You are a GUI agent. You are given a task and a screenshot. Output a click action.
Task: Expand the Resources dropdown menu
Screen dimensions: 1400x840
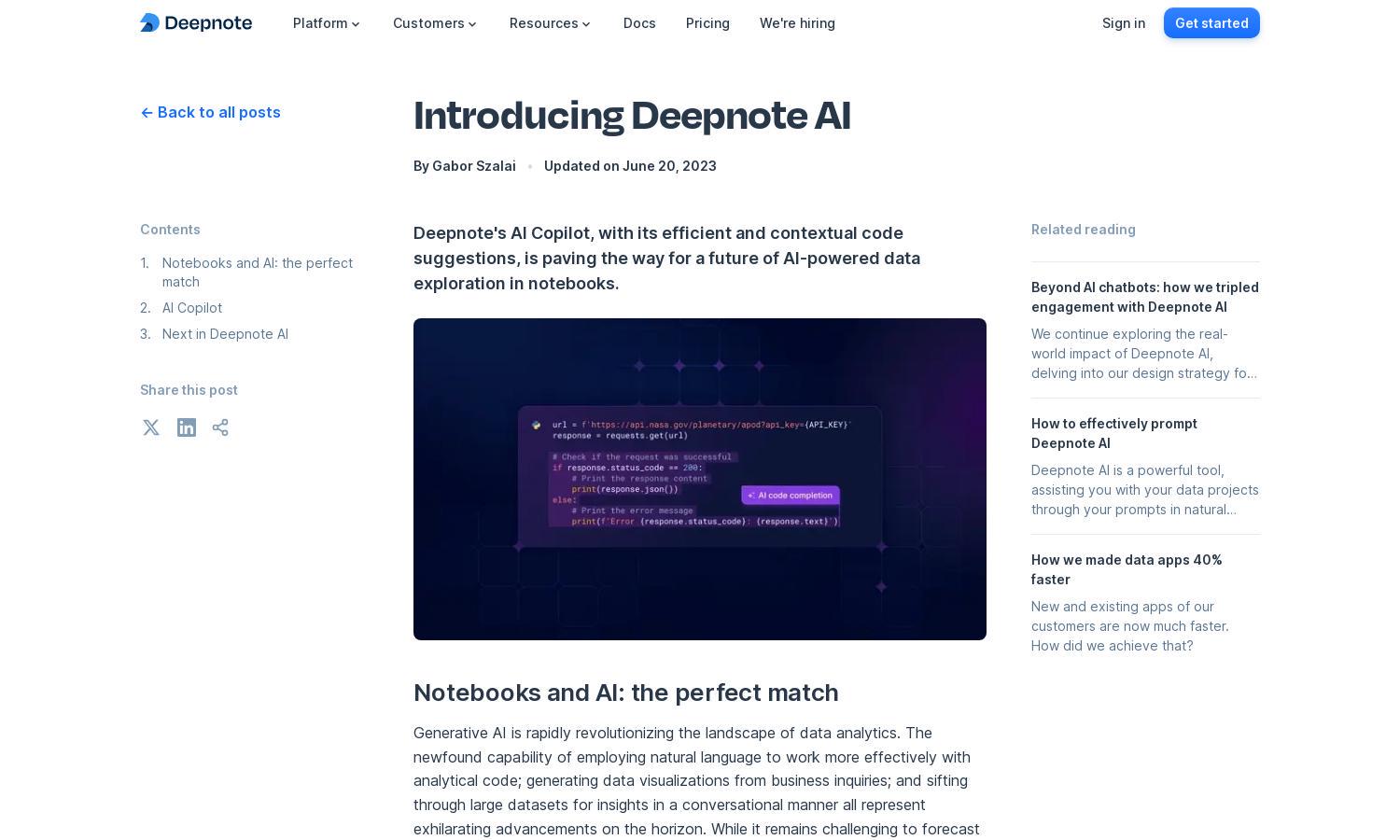(550, 22)
